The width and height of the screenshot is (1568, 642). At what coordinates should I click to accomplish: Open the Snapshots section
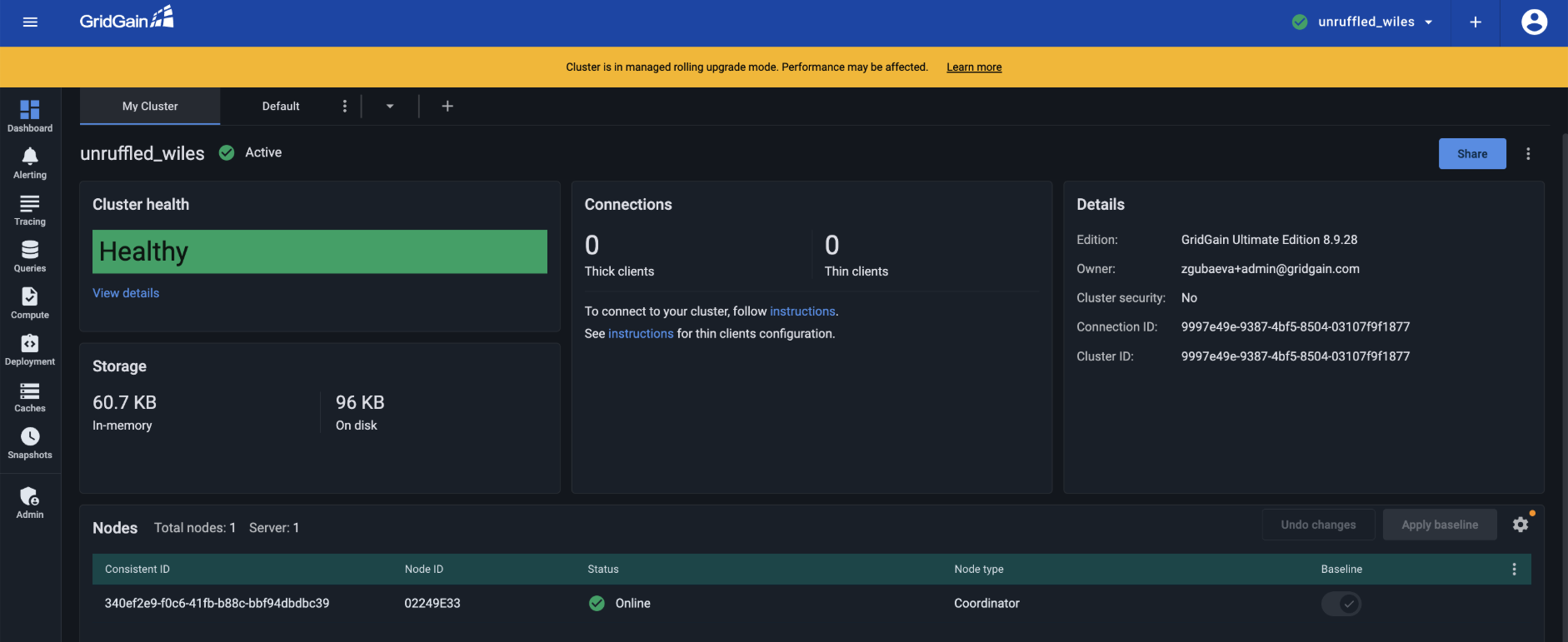point(30,443)
